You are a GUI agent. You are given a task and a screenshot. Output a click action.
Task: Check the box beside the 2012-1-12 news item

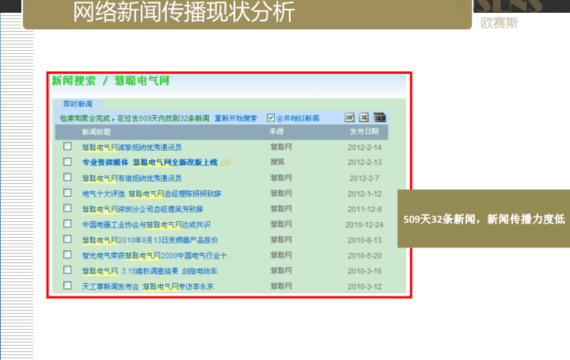click(x=67, y=193)
